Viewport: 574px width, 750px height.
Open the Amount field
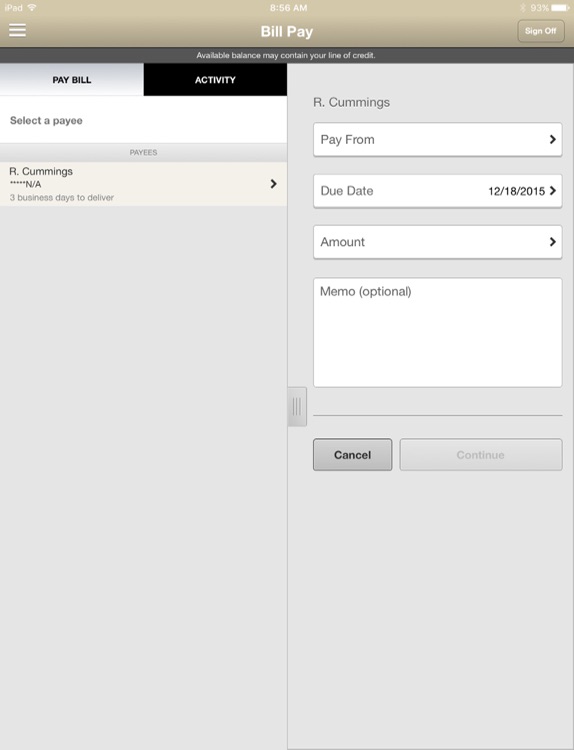click(437, 242)
